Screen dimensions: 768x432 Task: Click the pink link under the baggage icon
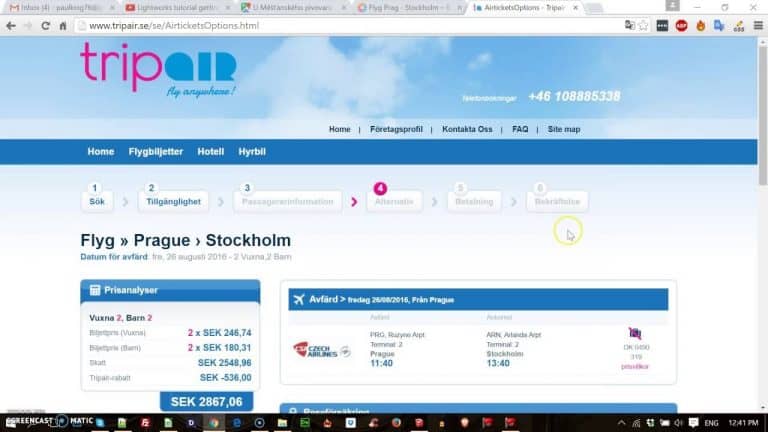point(635,366)
